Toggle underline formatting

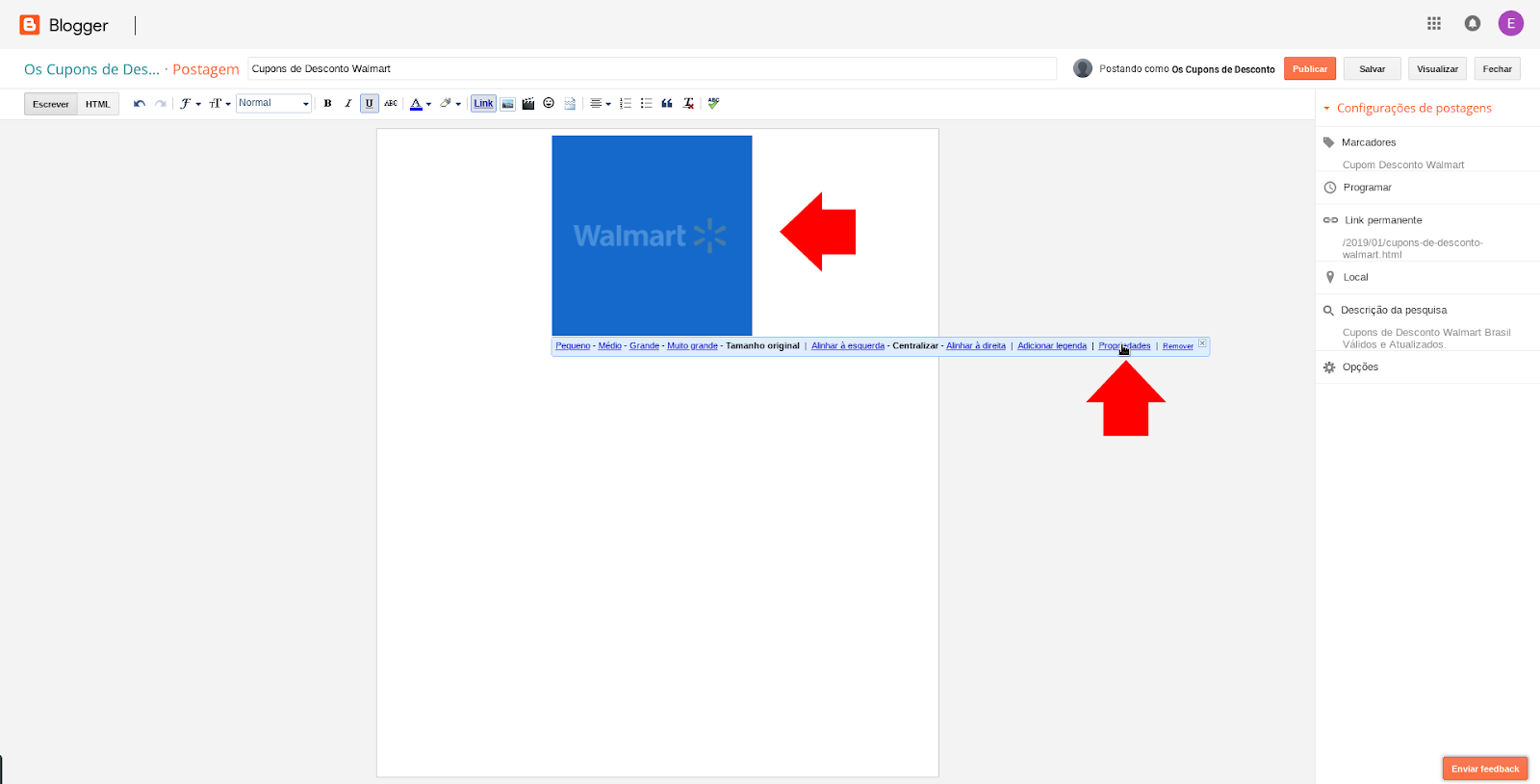(370, 104)
